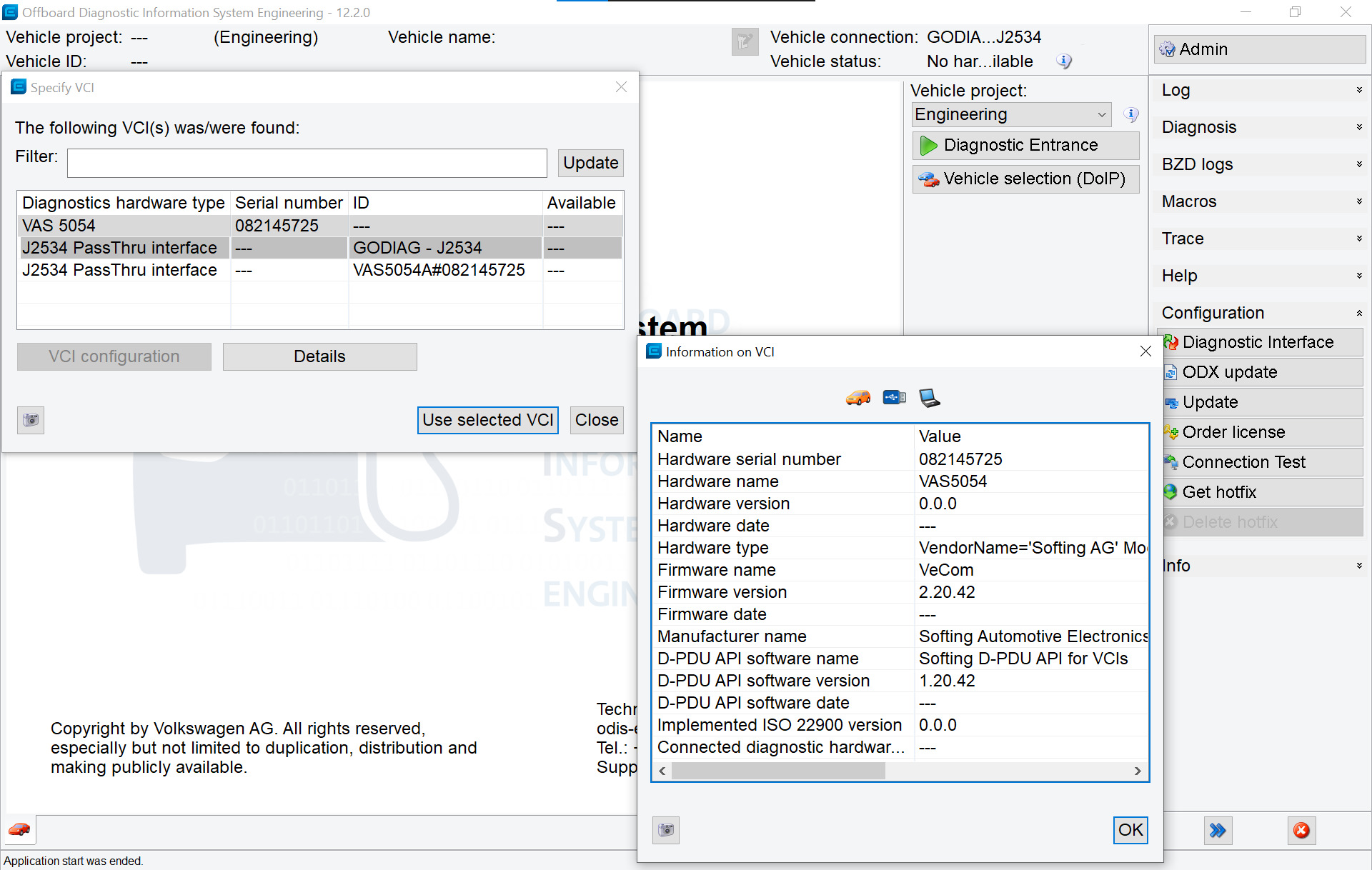Image resolution: width=1372 pixels, height=870 pixels.
Task: Click the Filter text input field
Action: click(307, 163)
